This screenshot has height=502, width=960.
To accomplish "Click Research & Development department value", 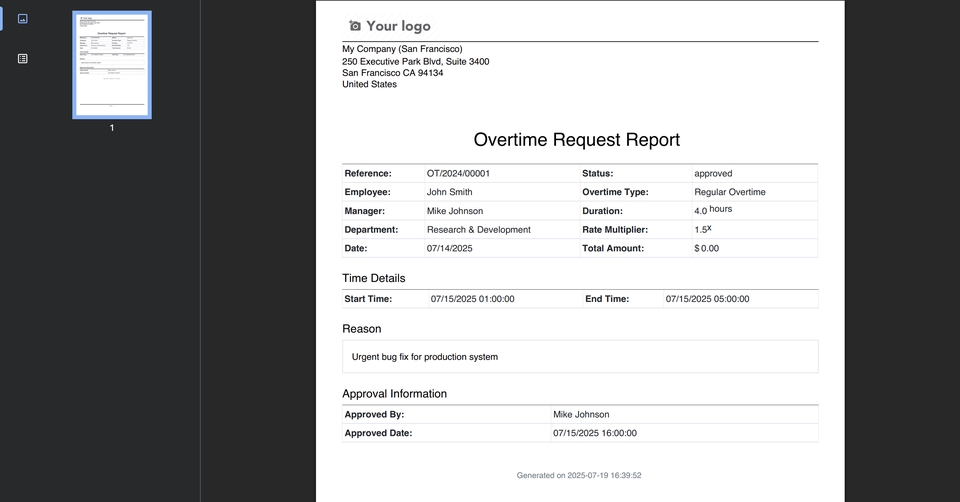I will (x=478, y=230).
